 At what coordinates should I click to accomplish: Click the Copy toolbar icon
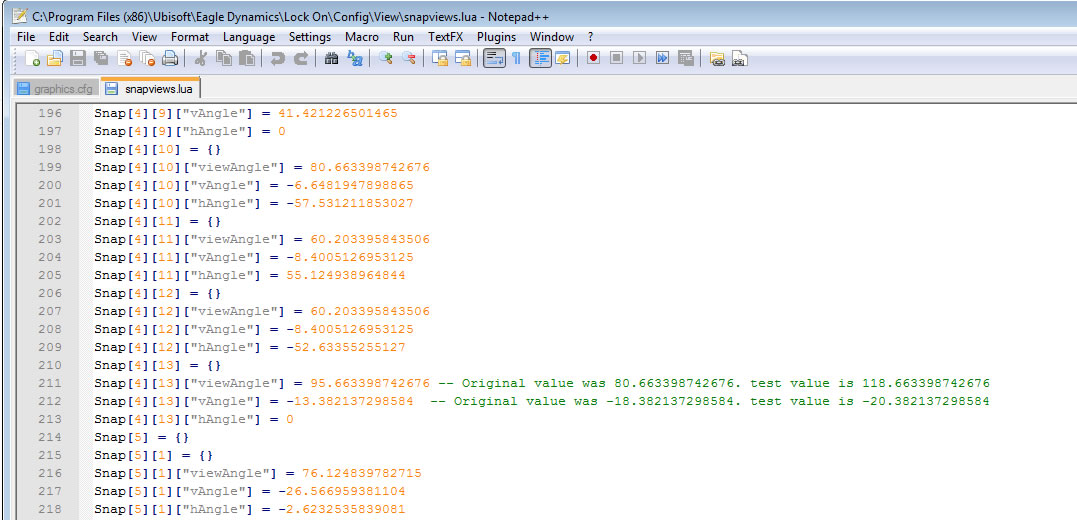tap(224, 58)
